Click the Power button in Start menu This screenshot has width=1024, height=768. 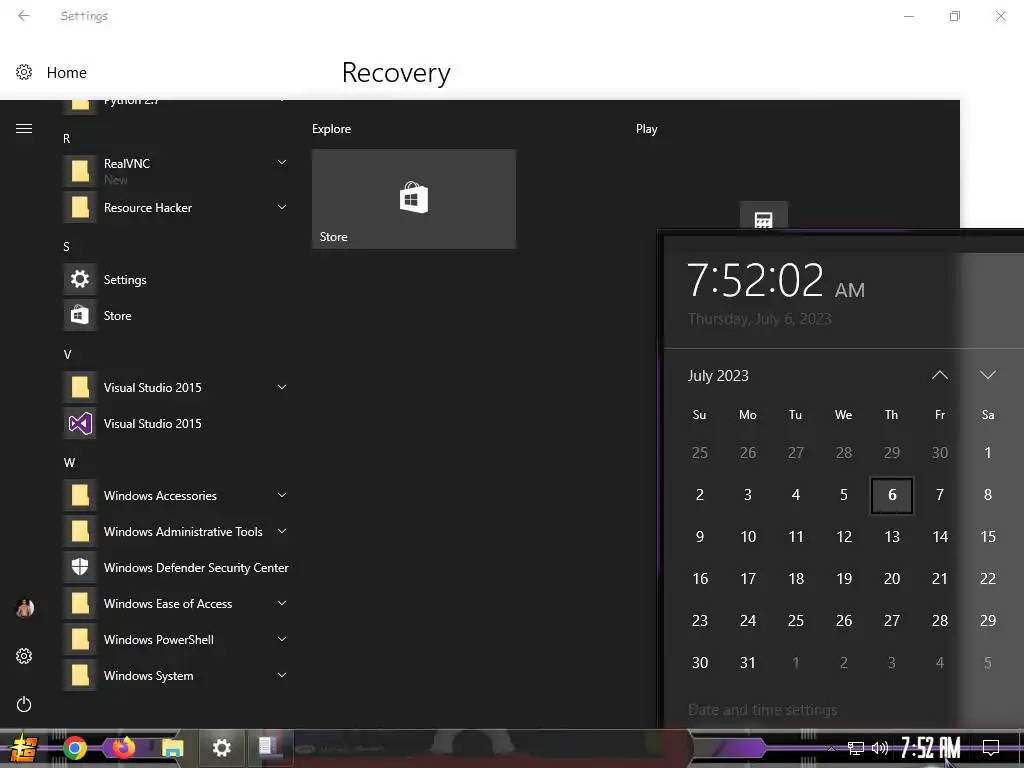[24, 704]
